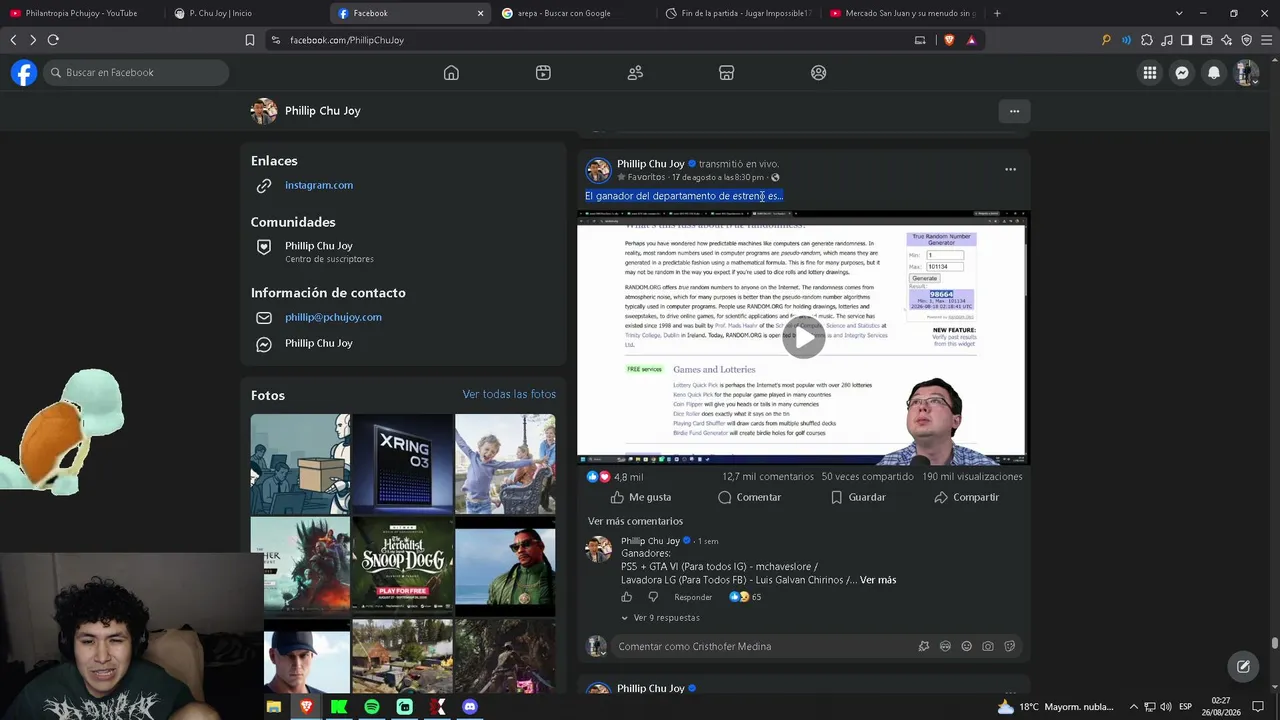Like the Ganadores comment with thumbs up
This screenshot has height=720, width=1280.
coord(627,597)
